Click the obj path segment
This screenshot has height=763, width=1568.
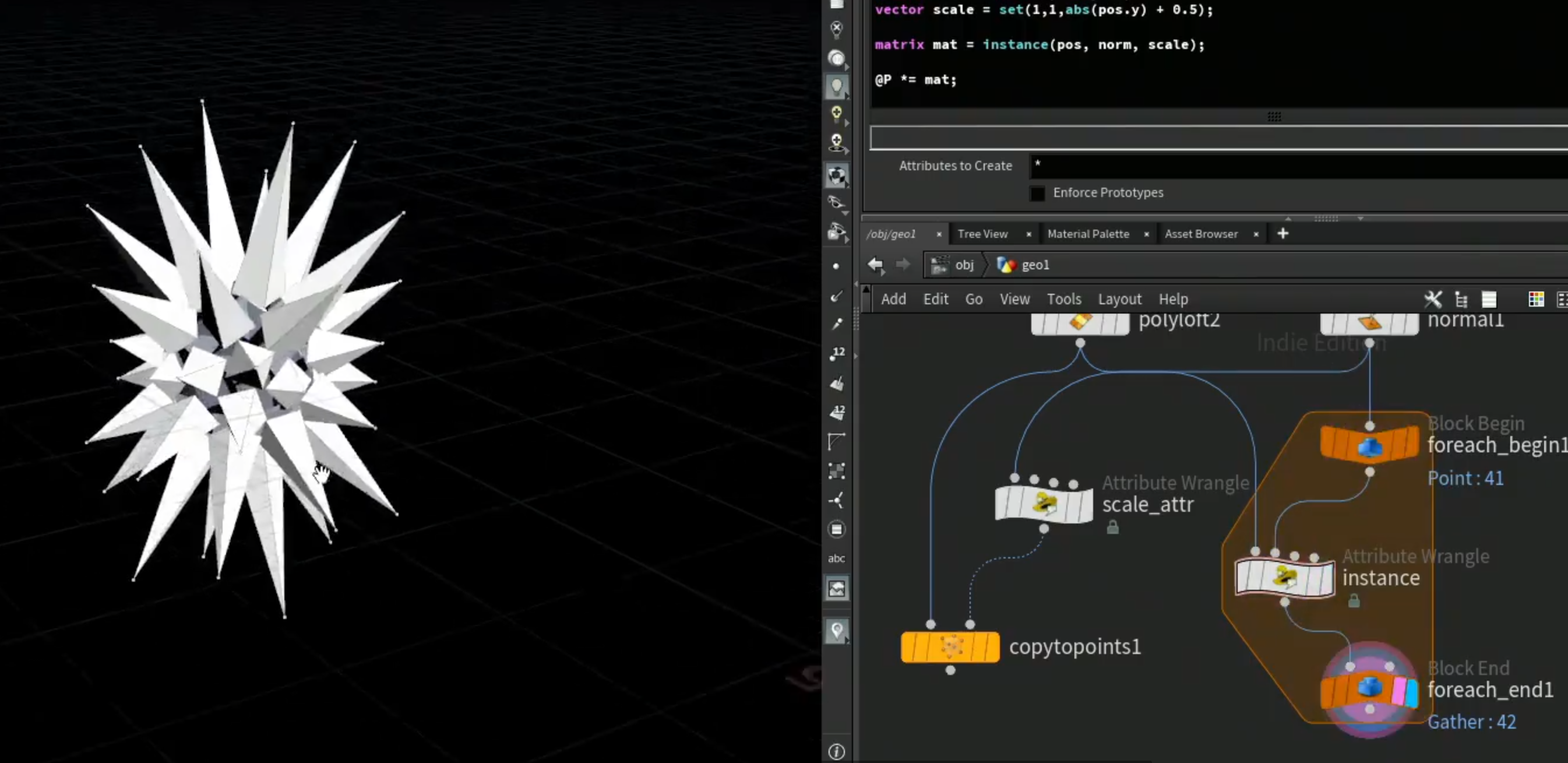pyautogui.click(x=953, y=265)
